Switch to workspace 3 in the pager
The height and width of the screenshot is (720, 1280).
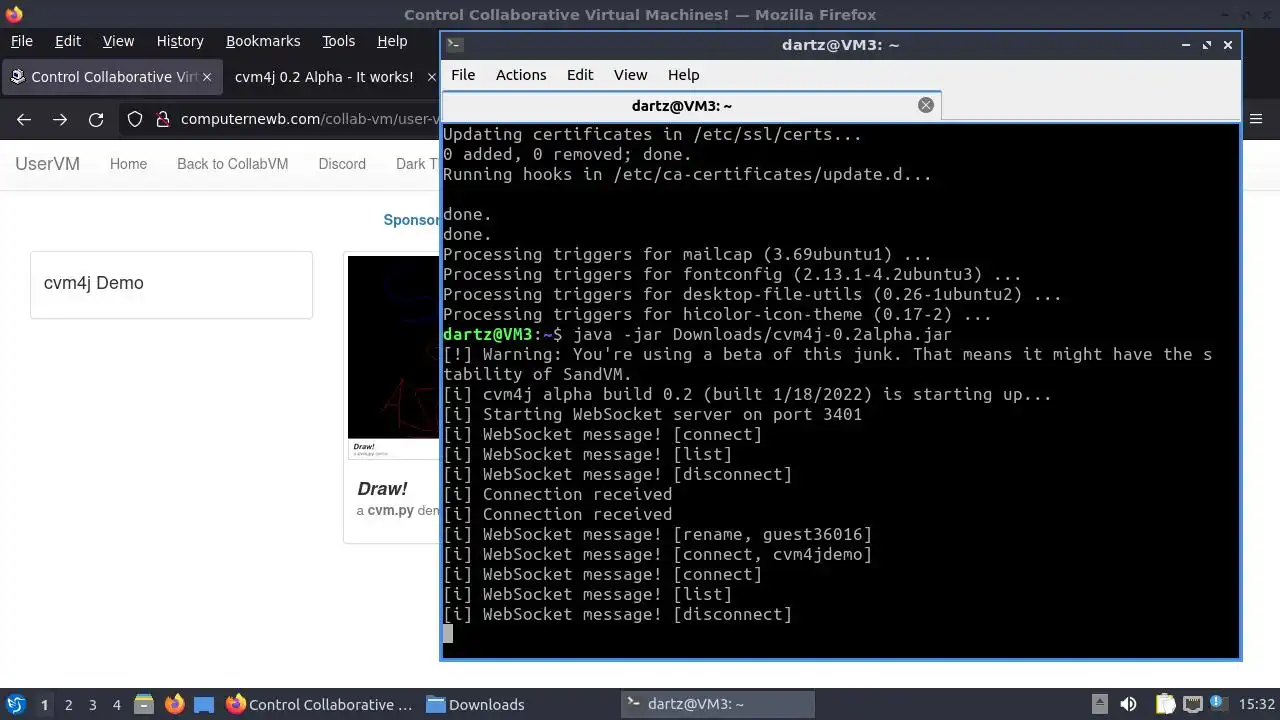click(x=92, y=705)
